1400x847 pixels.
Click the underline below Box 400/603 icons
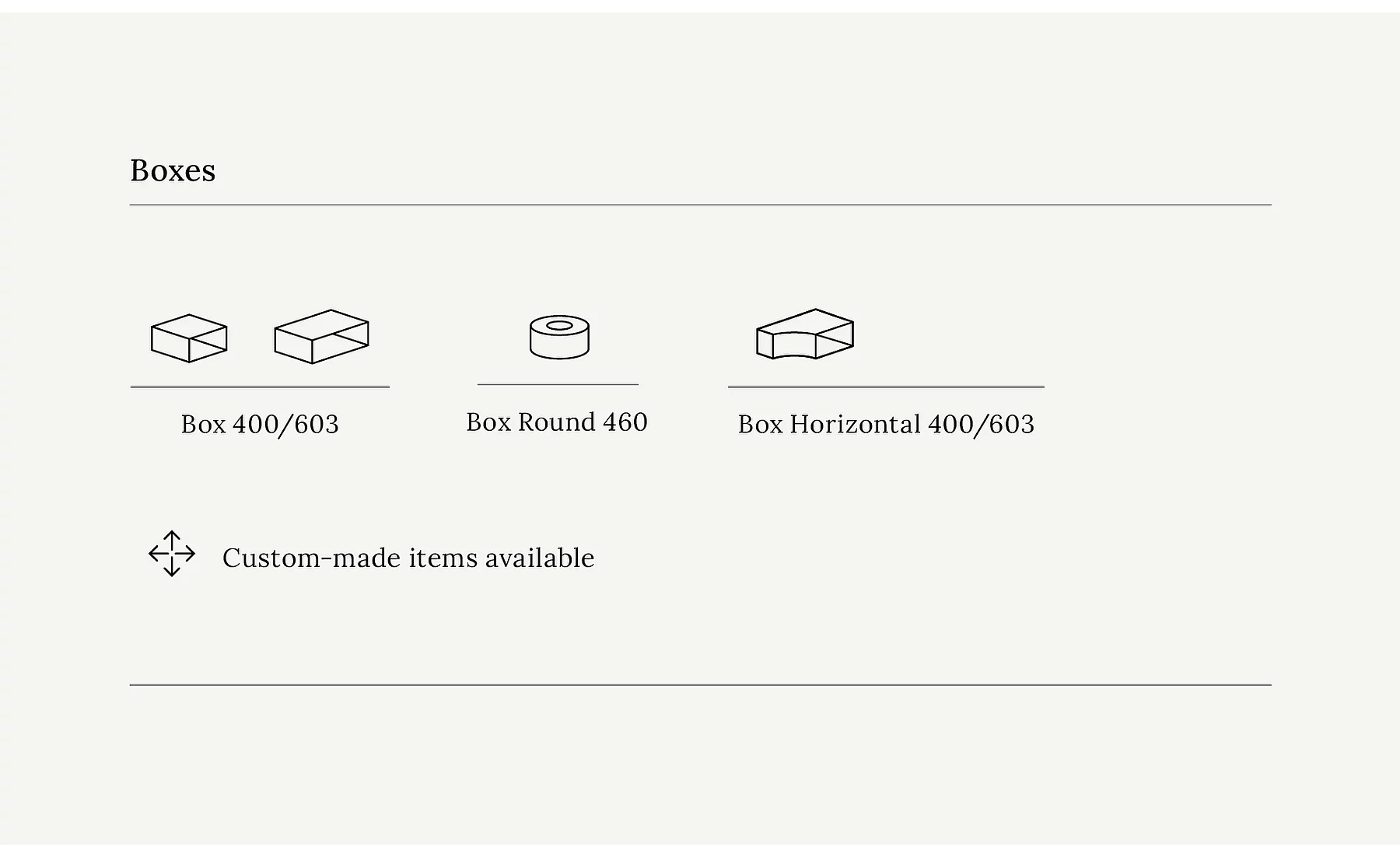pos(260,387)
